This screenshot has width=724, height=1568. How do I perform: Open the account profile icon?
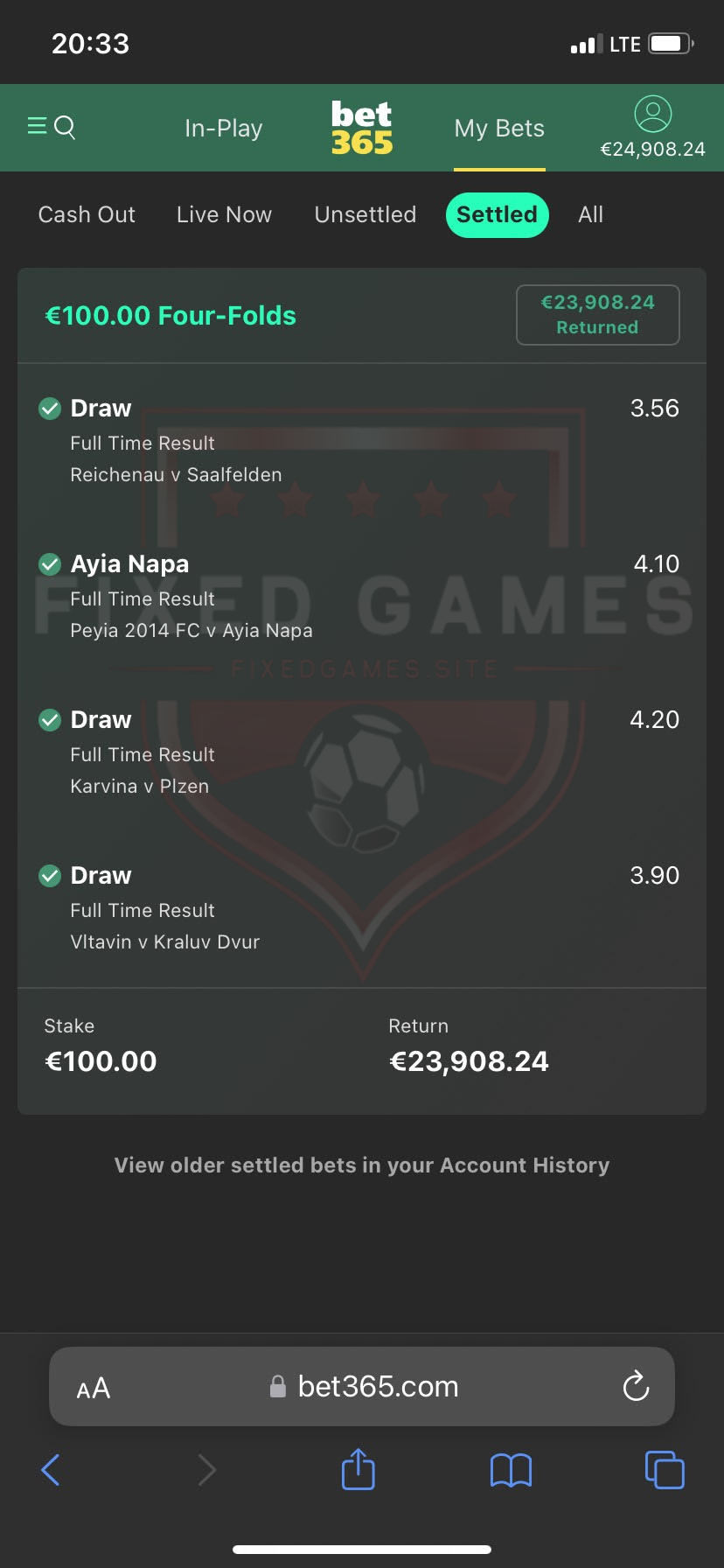point(652,114)
